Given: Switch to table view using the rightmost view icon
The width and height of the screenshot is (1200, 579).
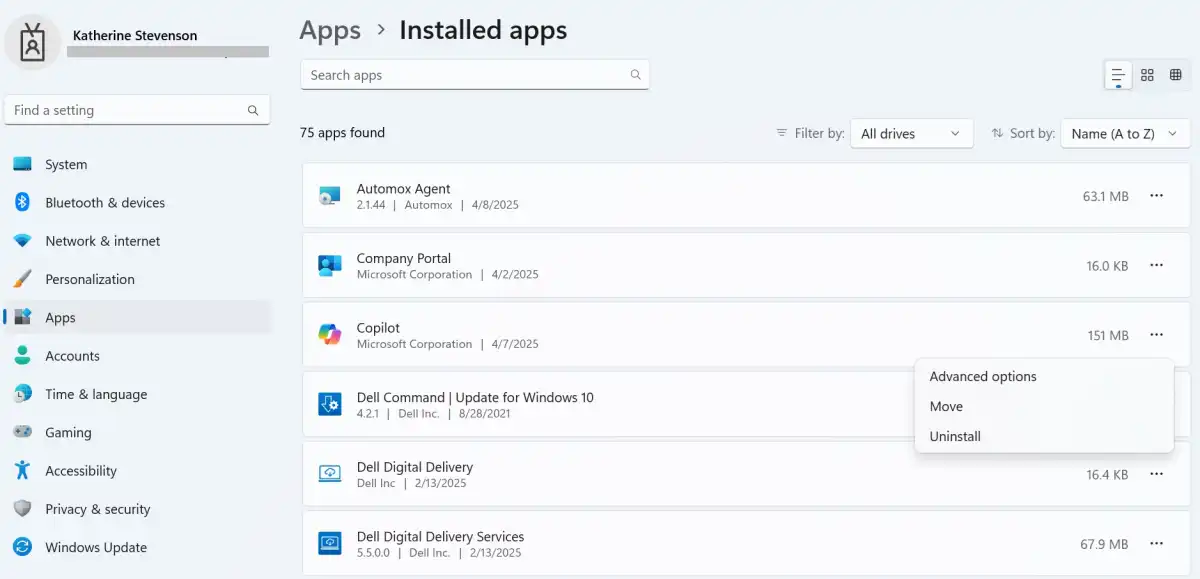Looking at the screenshot, I should coord(1177,74).
